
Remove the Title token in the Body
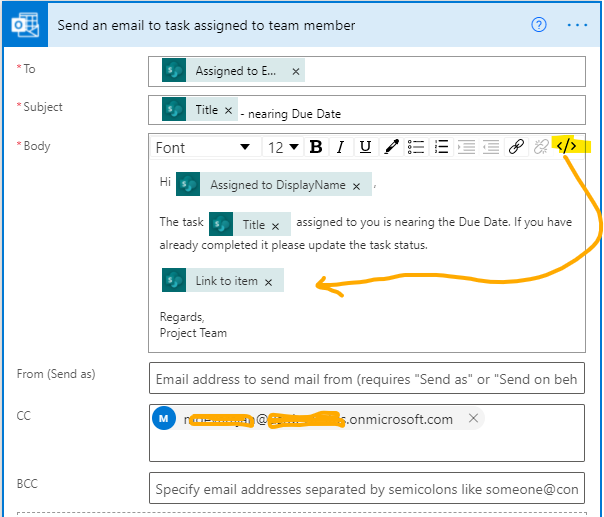(x=275, y=226)
